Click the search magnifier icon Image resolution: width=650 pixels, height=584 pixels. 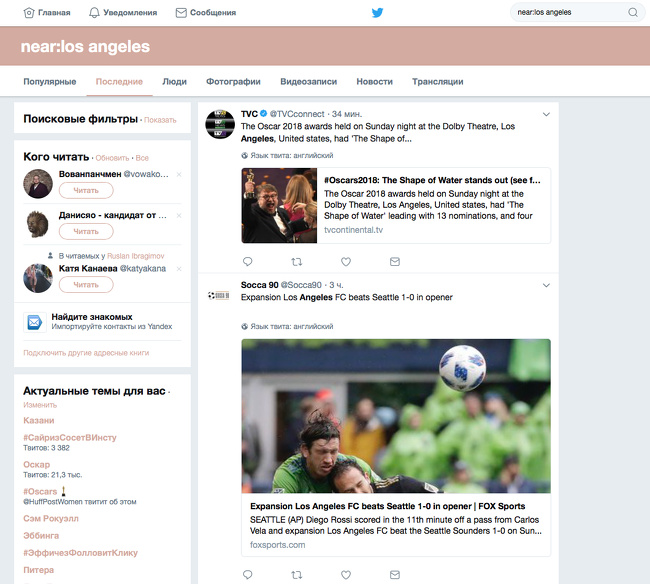coord(632,13)
